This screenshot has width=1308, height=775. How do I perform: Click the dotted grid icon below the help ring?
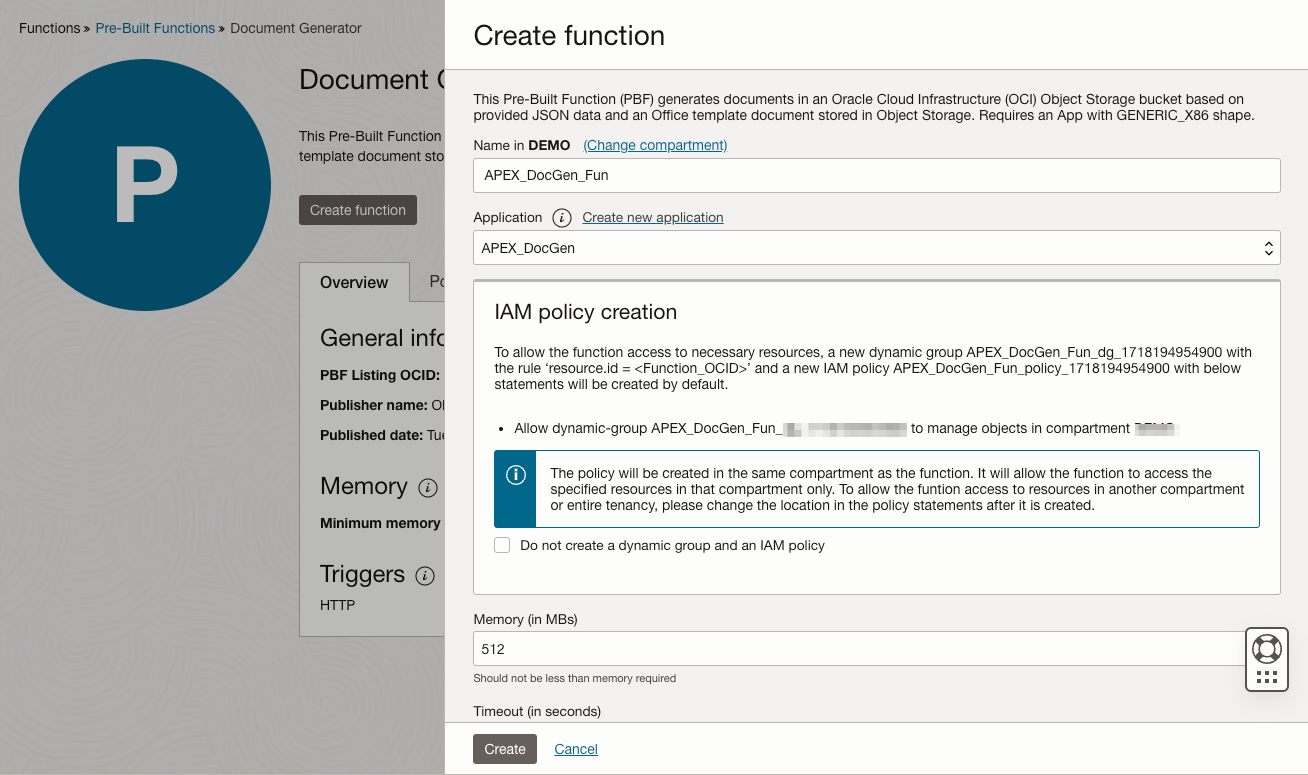click(1266, 675)
